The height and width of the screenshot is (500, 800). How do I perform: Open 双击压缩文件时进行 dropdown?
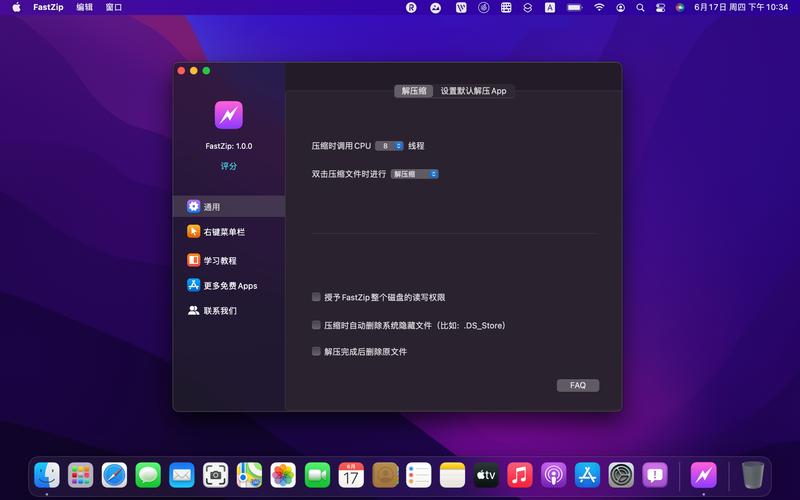tap(415, 174)
